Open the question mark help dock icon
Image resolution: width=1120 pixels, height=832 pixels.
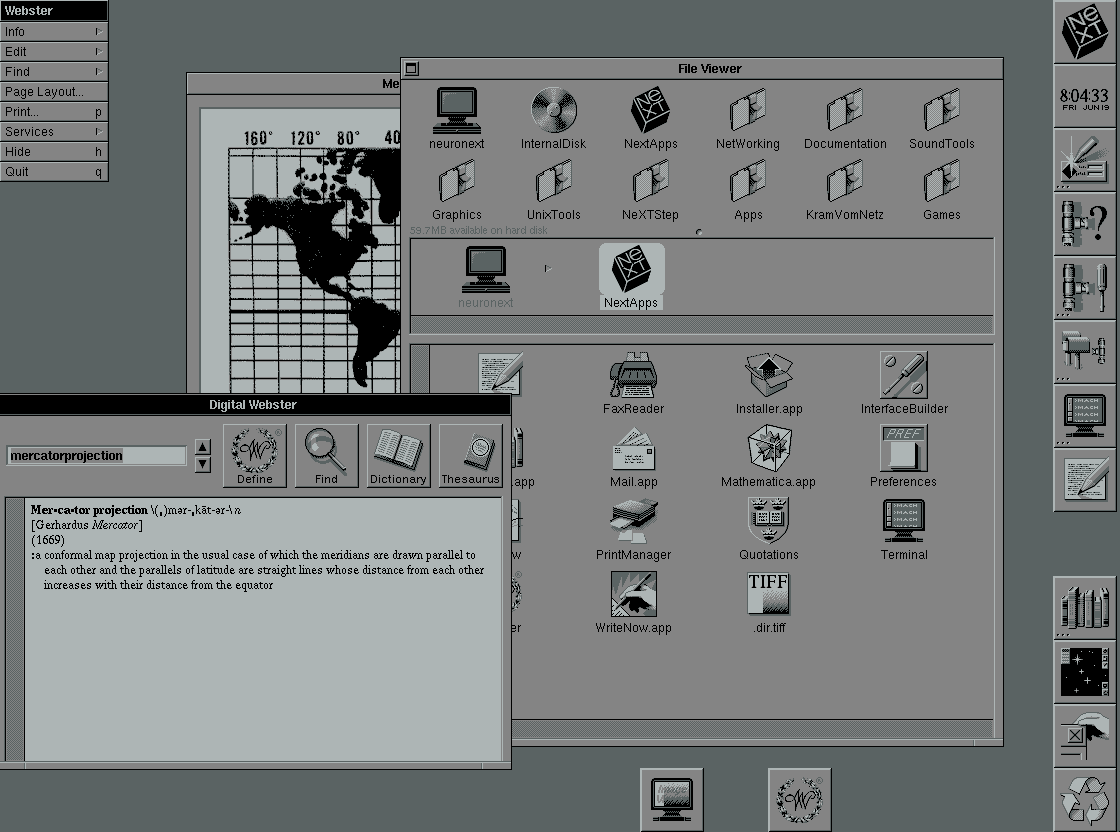[1084, 224]
